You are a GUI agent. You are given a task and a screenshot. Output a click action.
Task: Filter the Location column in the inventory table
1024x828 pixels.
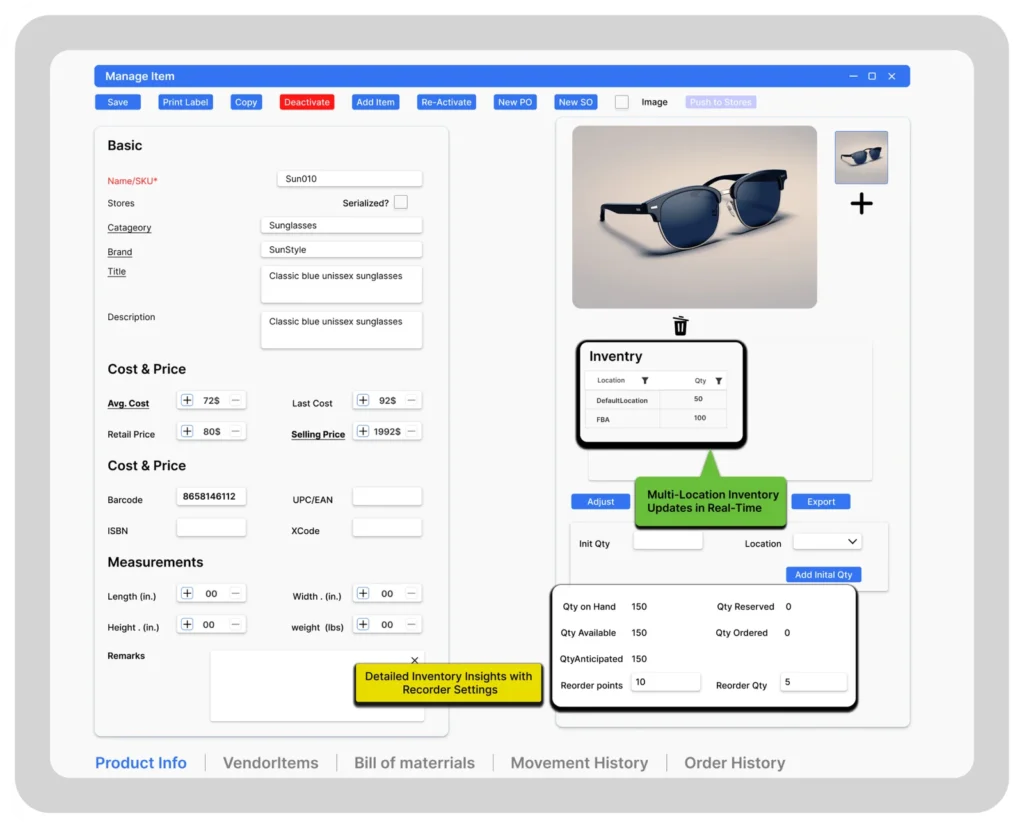coord(645,381)
